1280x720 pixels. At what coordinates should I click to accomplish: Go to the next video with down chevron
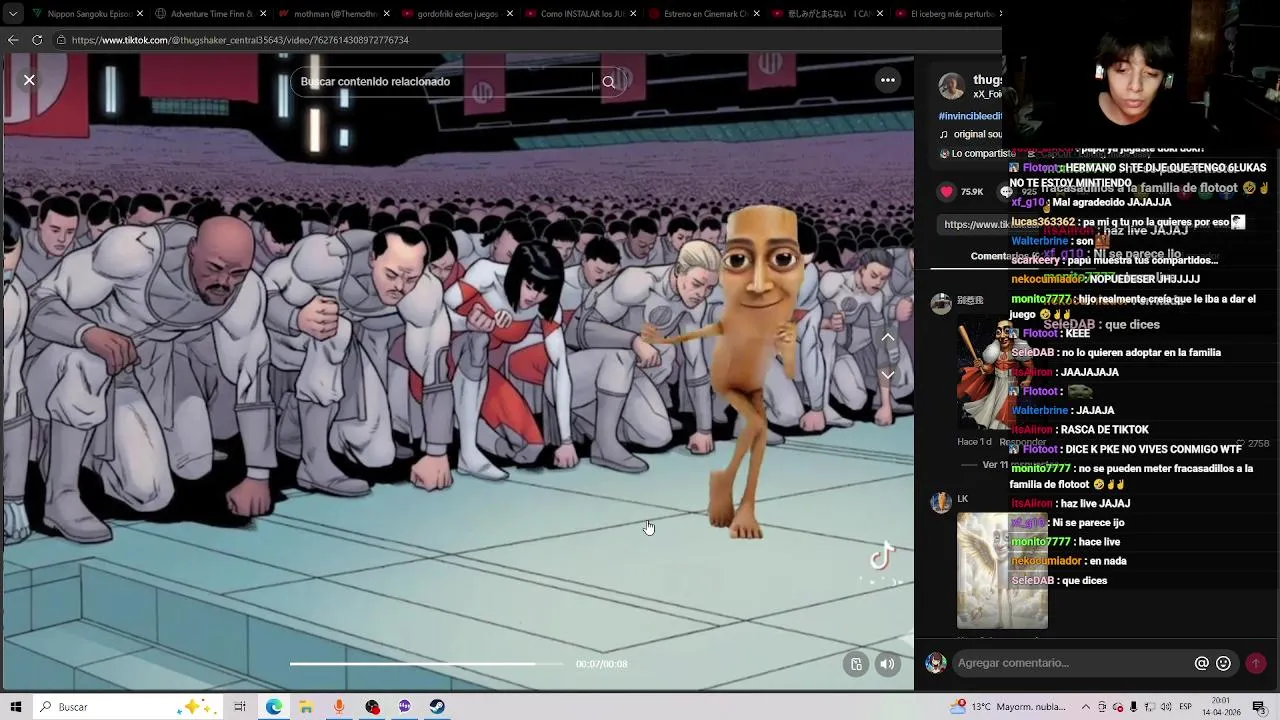888,375
